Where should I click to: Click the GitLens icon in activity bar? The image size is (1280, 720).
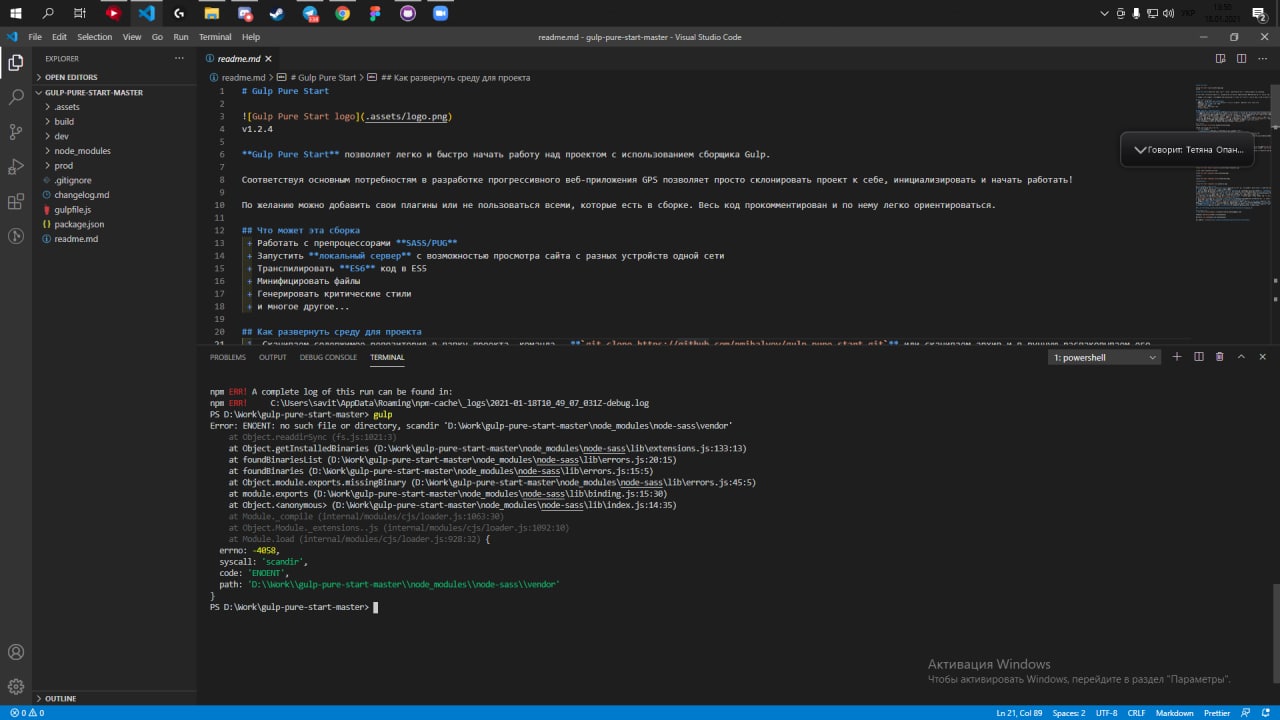pyautogui.click(x=16, y=237)
